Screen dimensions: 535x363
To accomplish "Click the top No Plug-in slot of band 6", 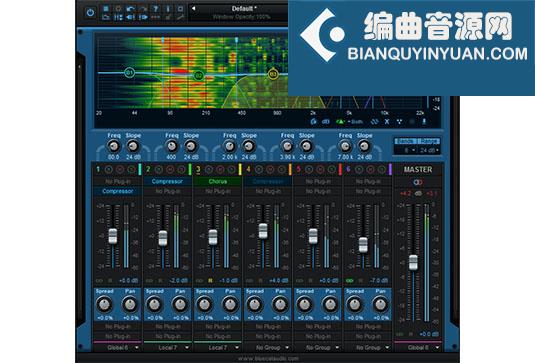I will [368, 182].
